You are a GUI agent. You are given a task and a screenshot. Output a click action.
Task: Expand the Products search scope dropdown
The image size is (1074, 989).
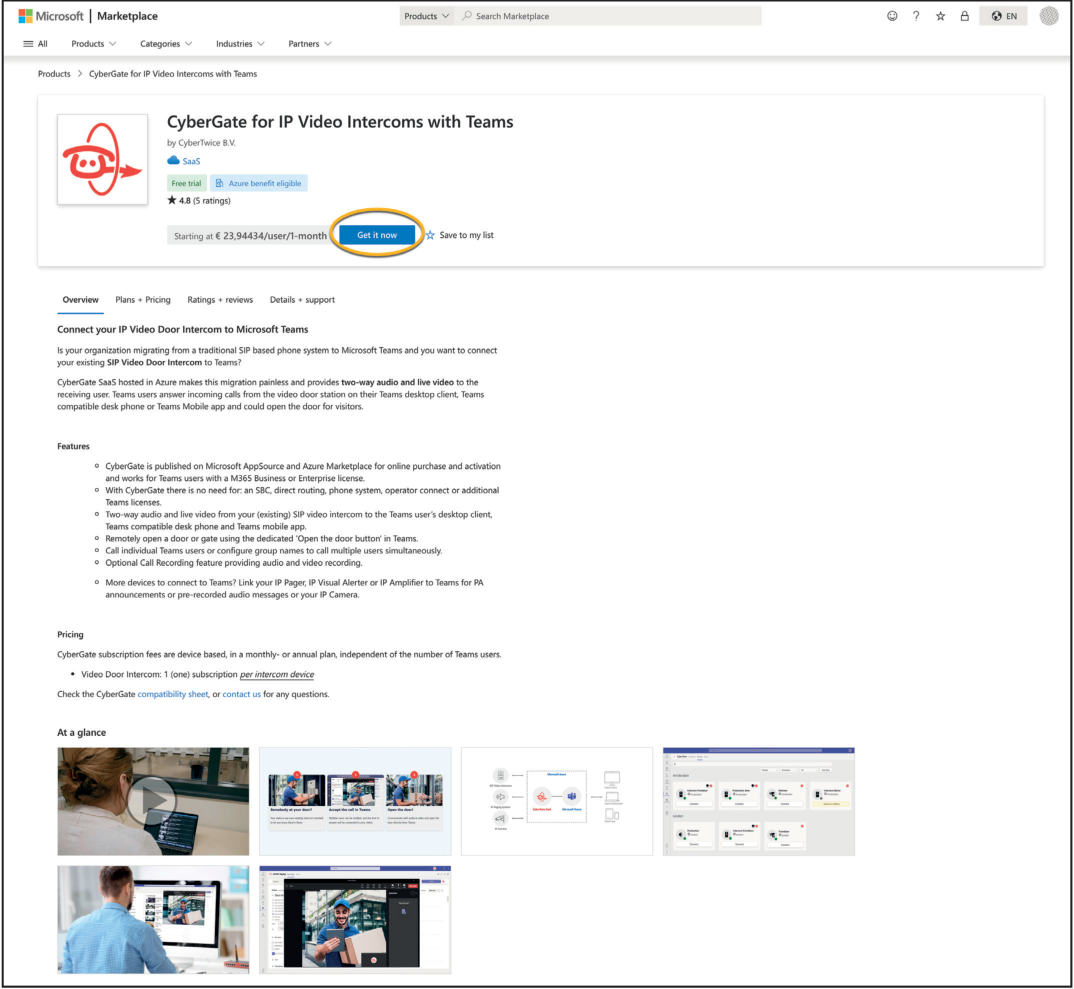coord(427,16)
